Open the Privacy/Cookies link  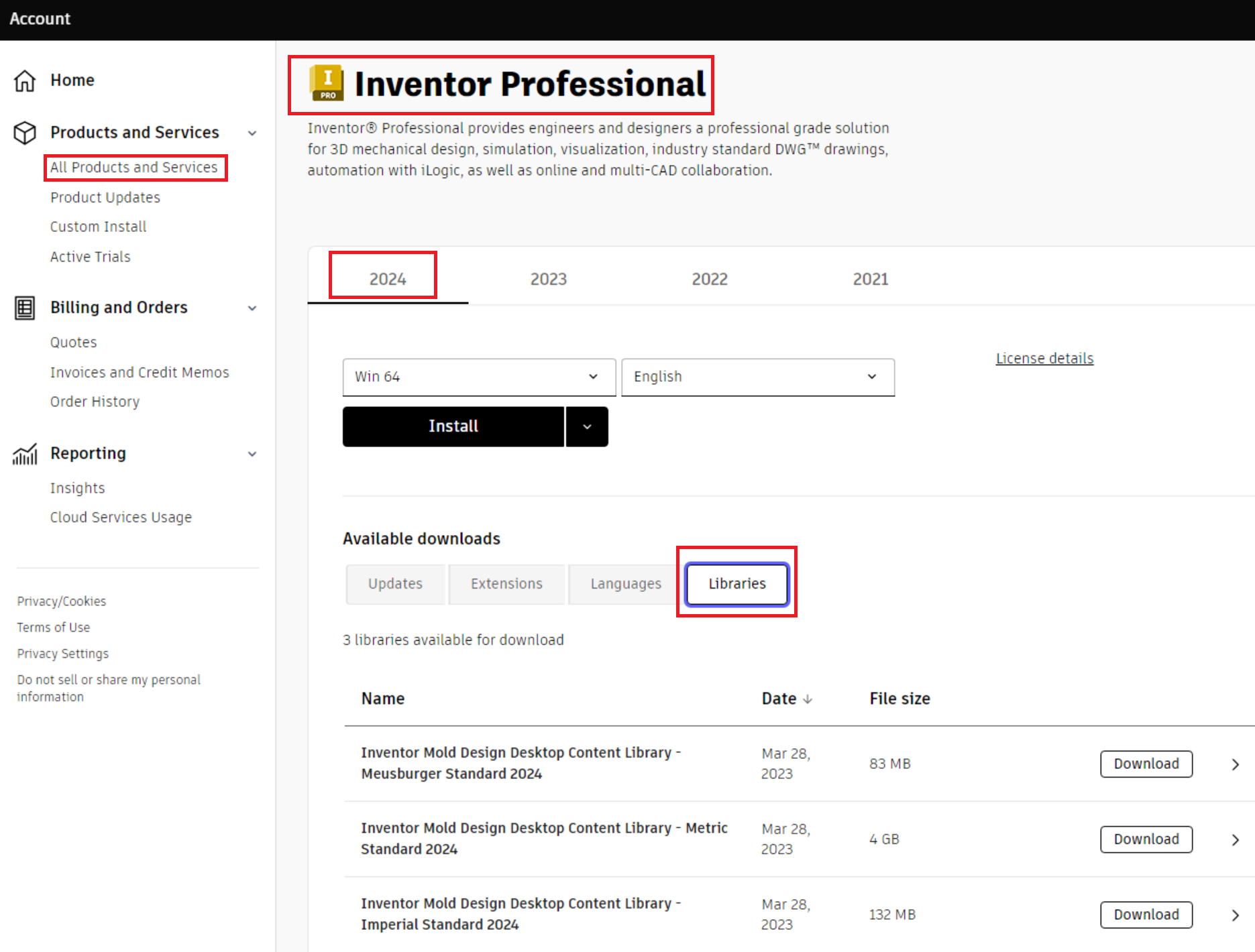point(62,601)
